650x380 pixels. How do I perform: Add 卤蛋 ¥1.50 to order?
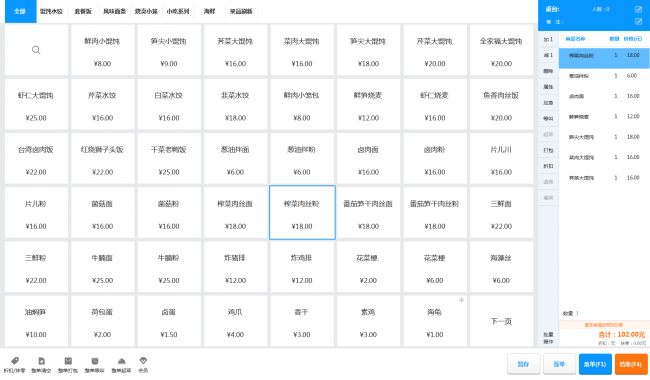pos(169,321)
